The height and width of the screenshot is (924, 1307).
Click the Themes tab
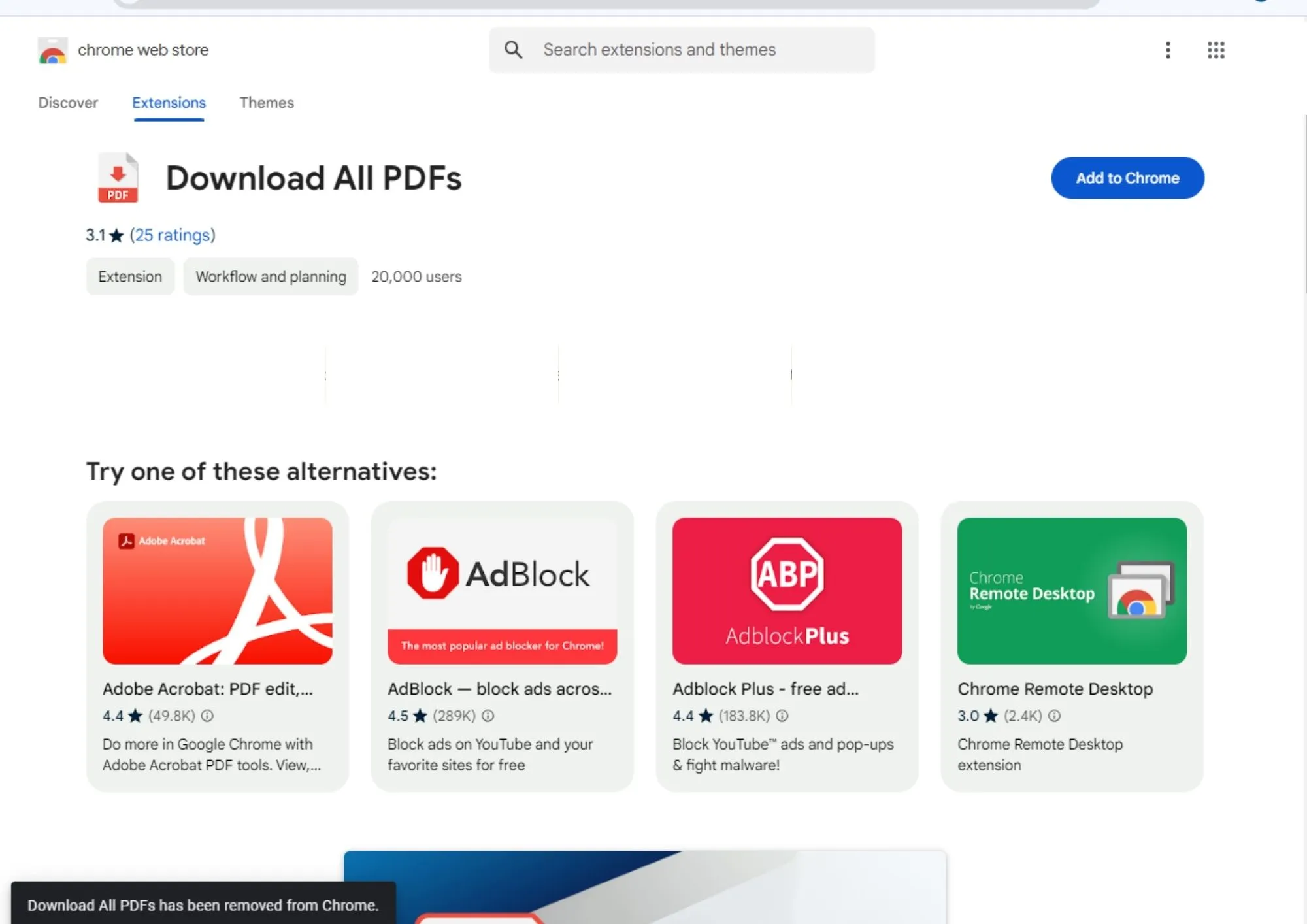pos(265,102)
